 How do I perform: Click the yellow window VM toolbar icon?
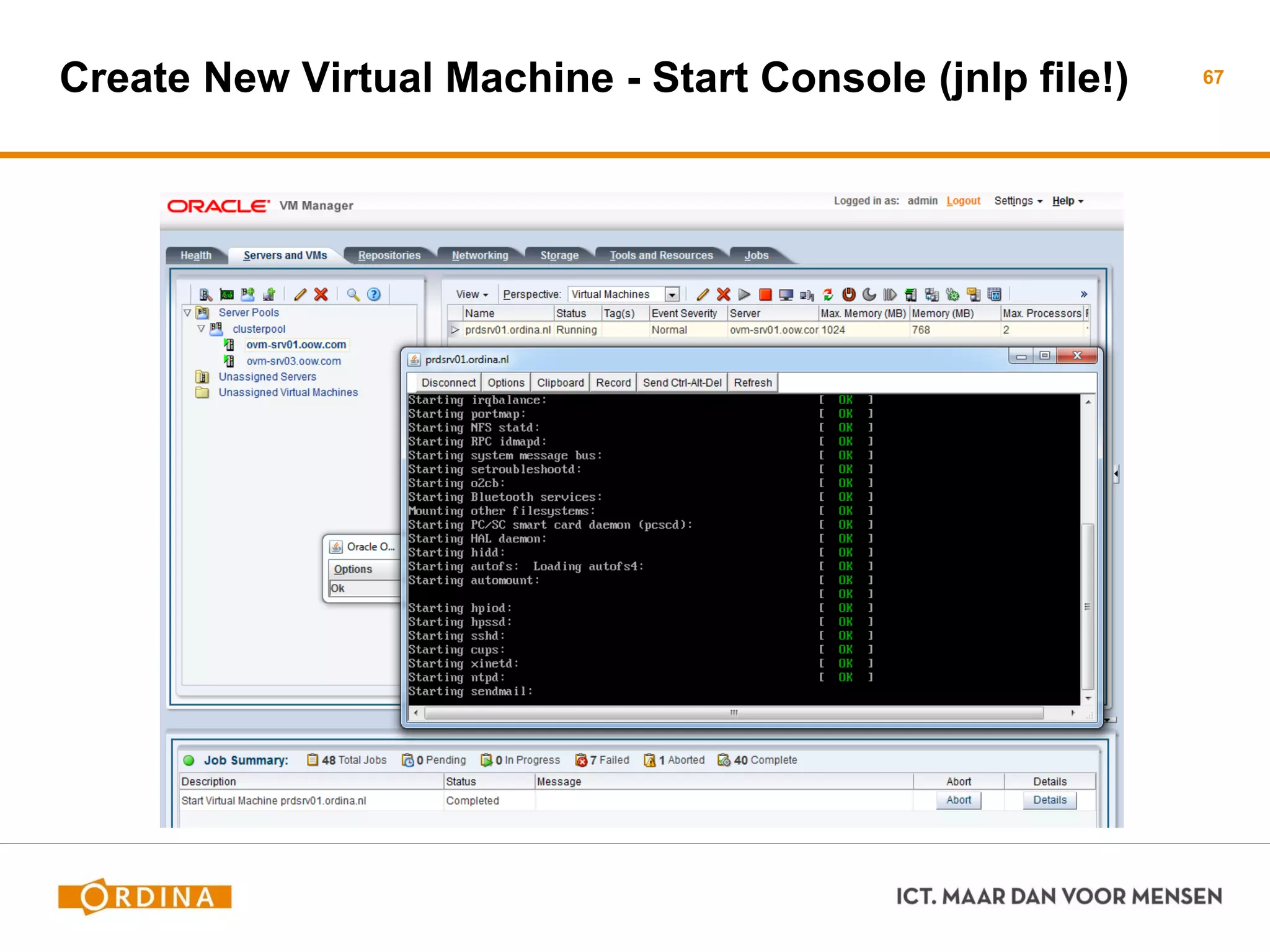[974, 294]
